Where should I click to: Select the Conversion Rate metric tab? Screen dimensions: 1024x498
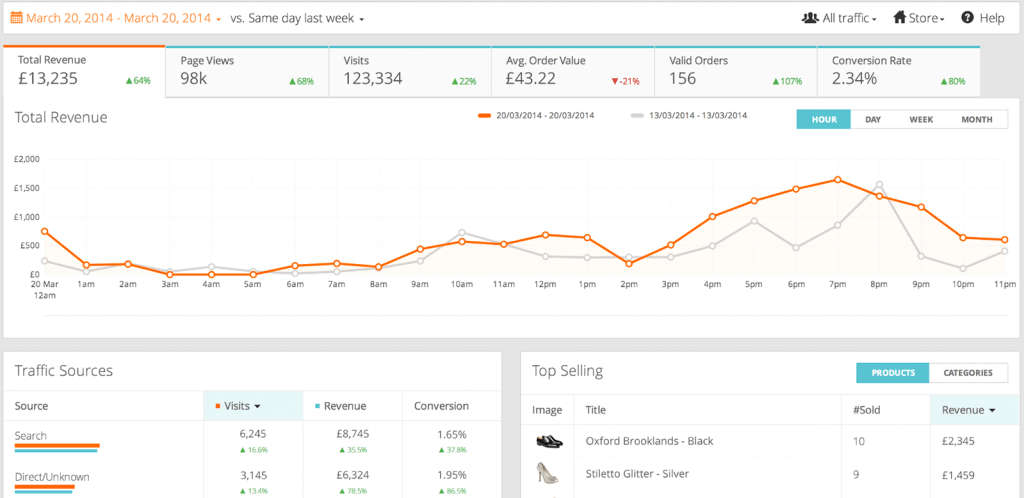pos(897,71)
